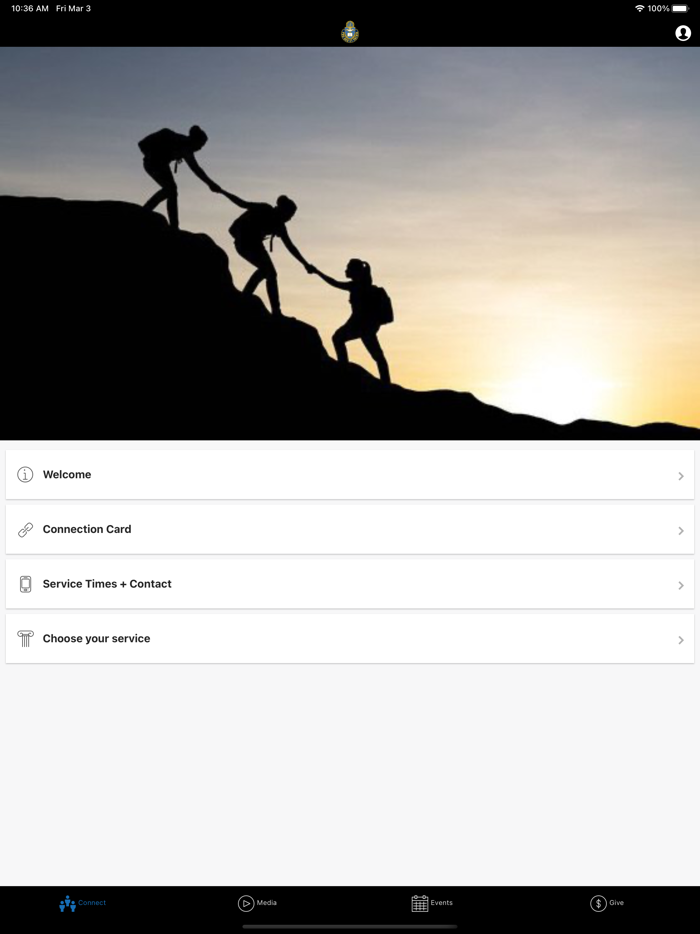Click the Media play icon
The image size is (700, 934).
tap(245, 904)
